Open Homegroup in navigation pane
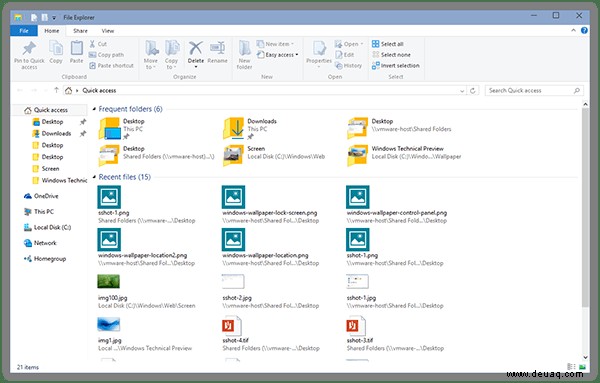The width and height of the screenshot is (600, 383). [x=45, y=259]
